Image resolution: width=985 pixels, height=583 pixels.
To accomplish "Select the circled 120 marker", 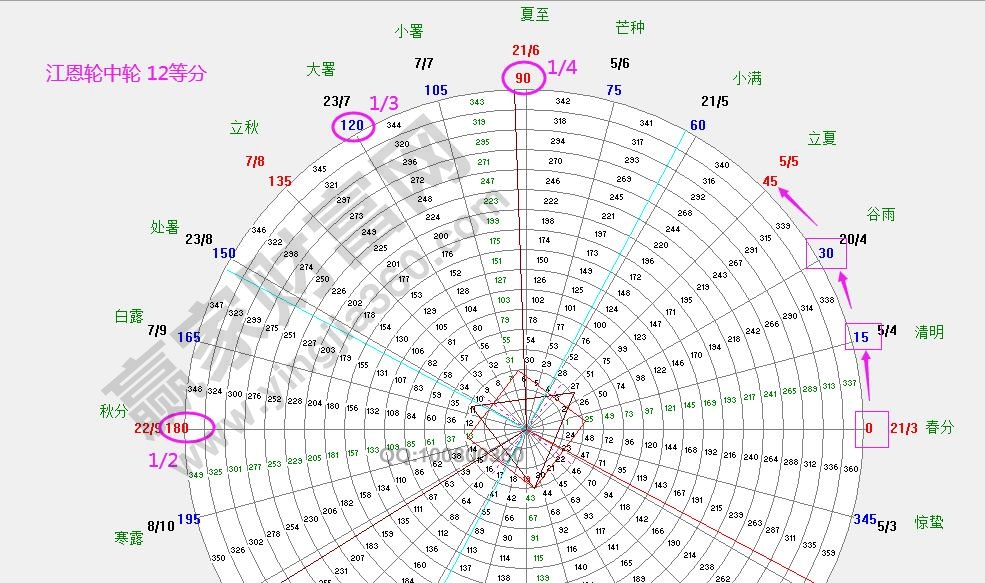I will point(351,127).
